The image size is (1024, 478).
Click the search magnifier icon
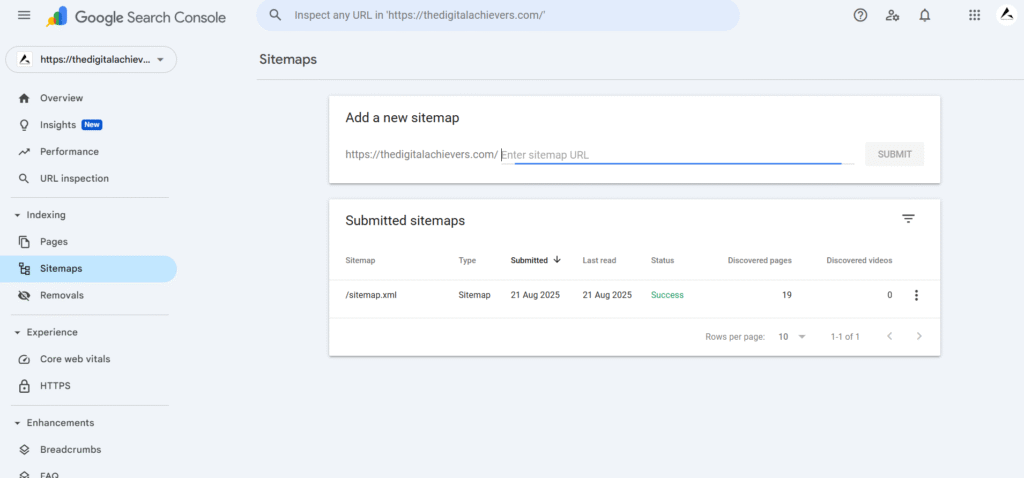(x=275, y=16)
